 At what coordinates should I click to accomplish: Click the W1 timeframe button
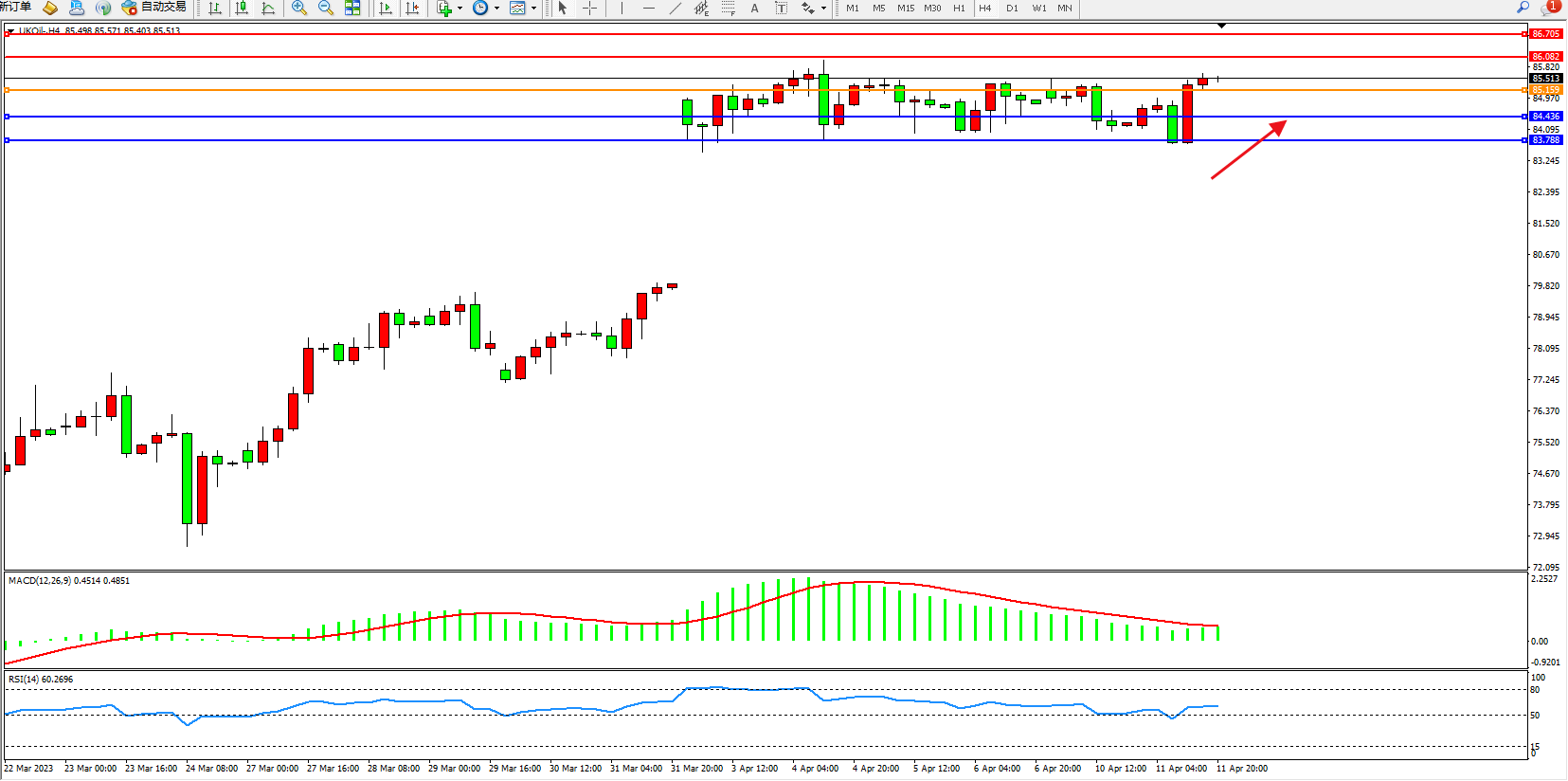1039,9
